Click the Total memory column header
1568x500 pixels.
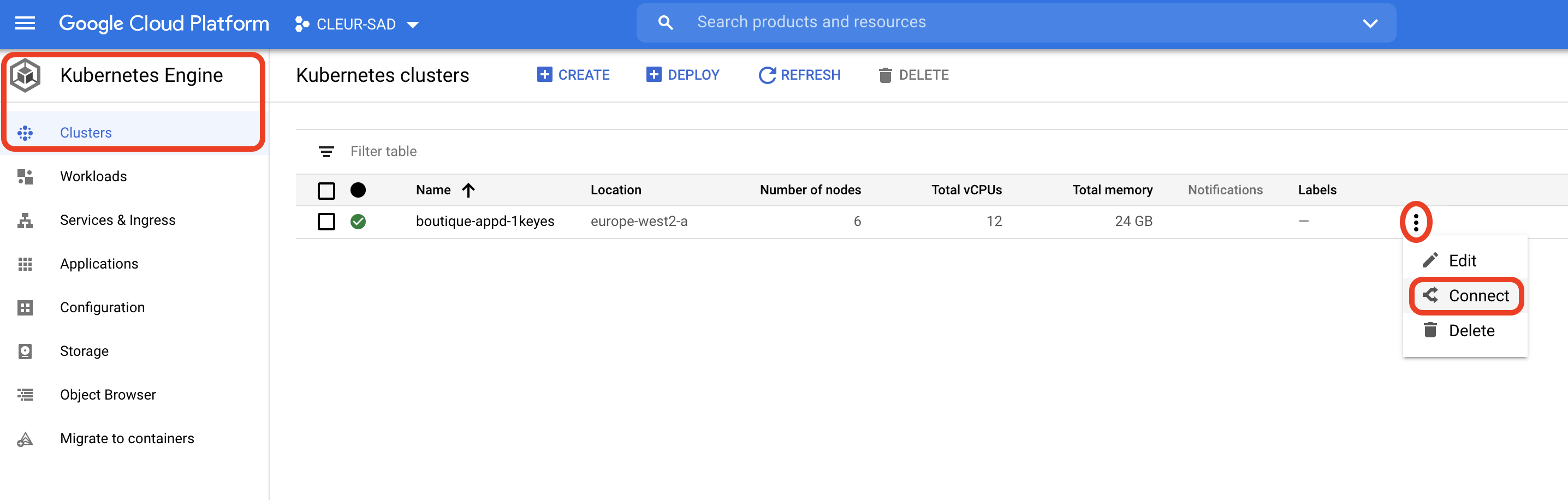1112,190
